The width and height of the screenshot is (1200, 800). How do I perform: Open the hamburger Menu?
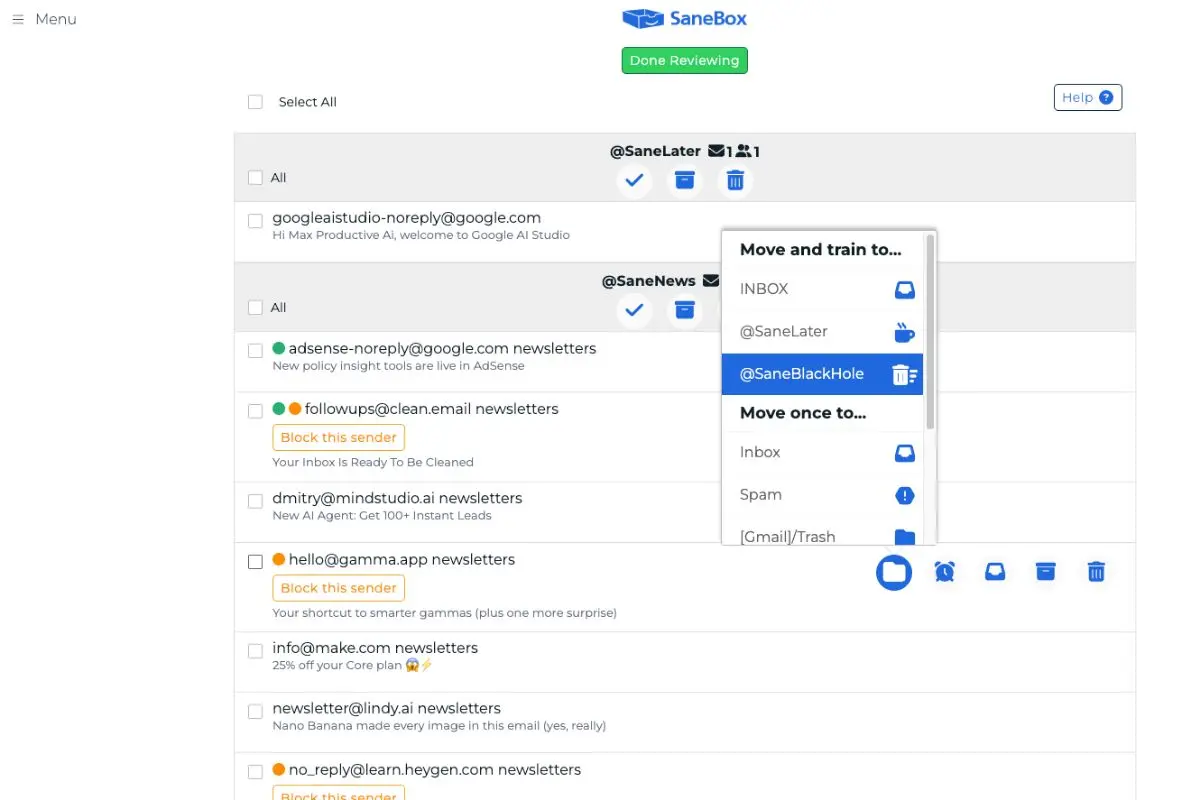tap(44, 19)
